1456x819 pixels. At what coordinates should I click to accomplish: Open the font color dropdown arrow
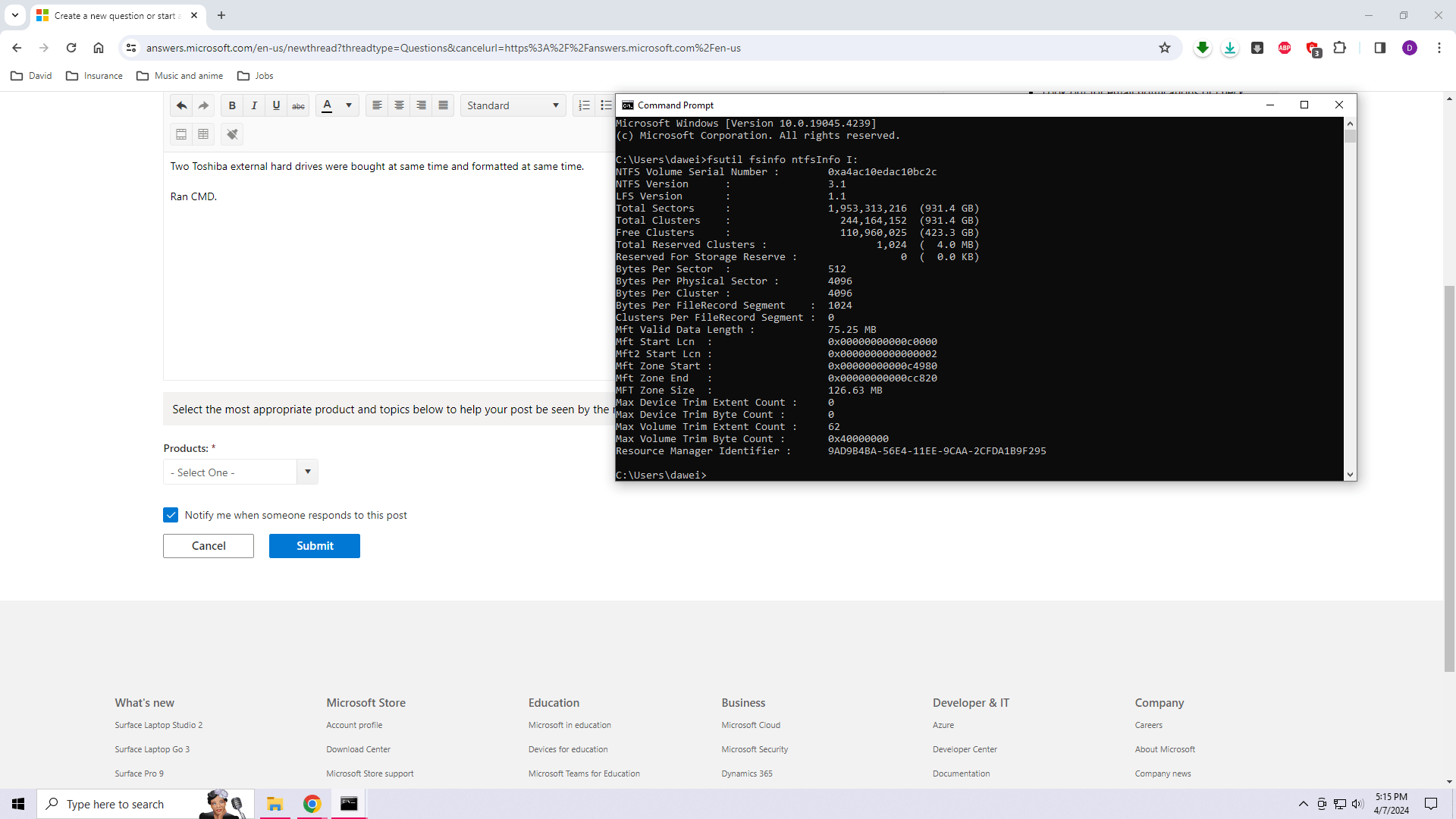click(349, 105)
